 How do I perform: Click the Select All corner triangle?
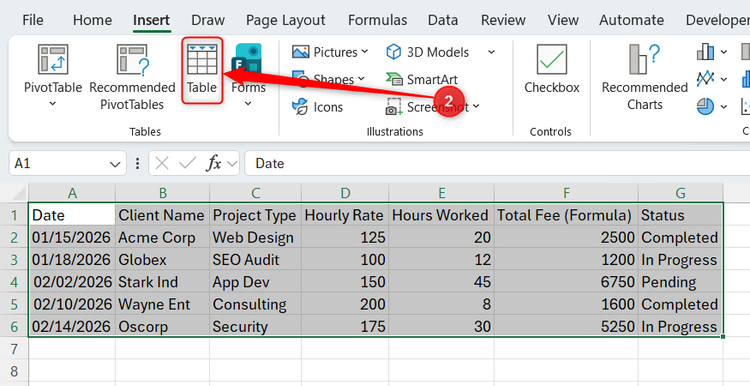click(x=19, y=193)
